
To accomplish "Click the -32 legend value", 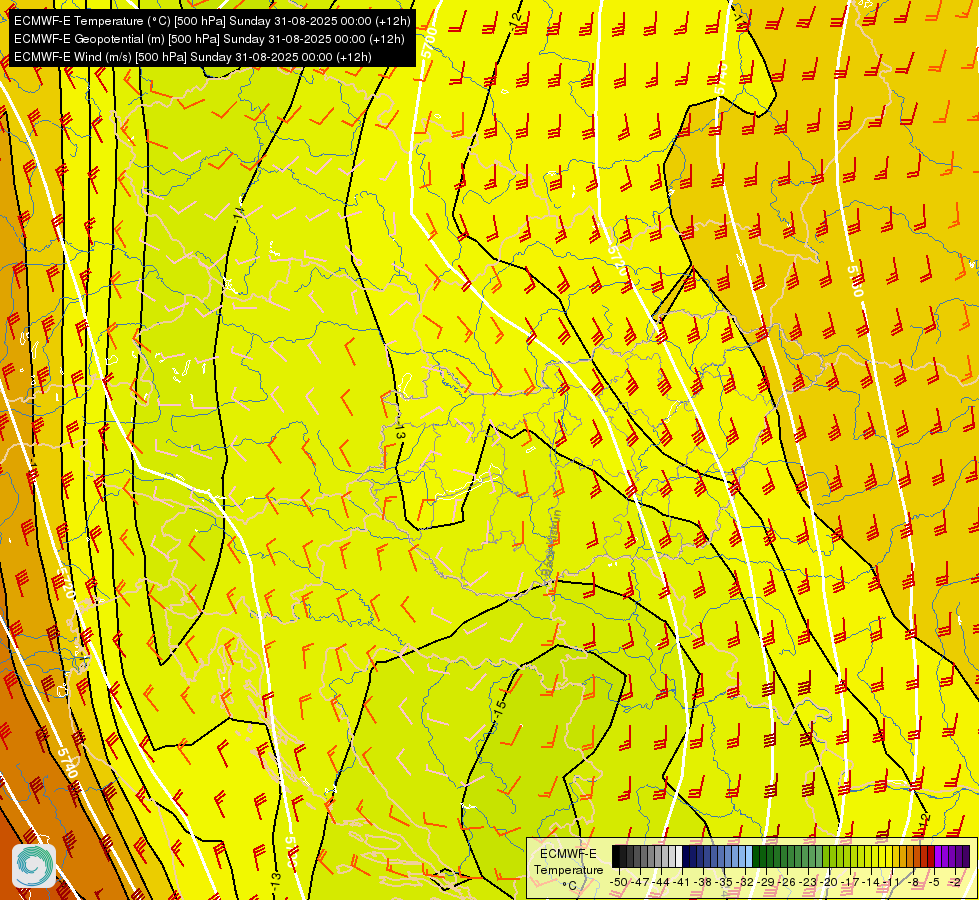I will pos(745,882).
